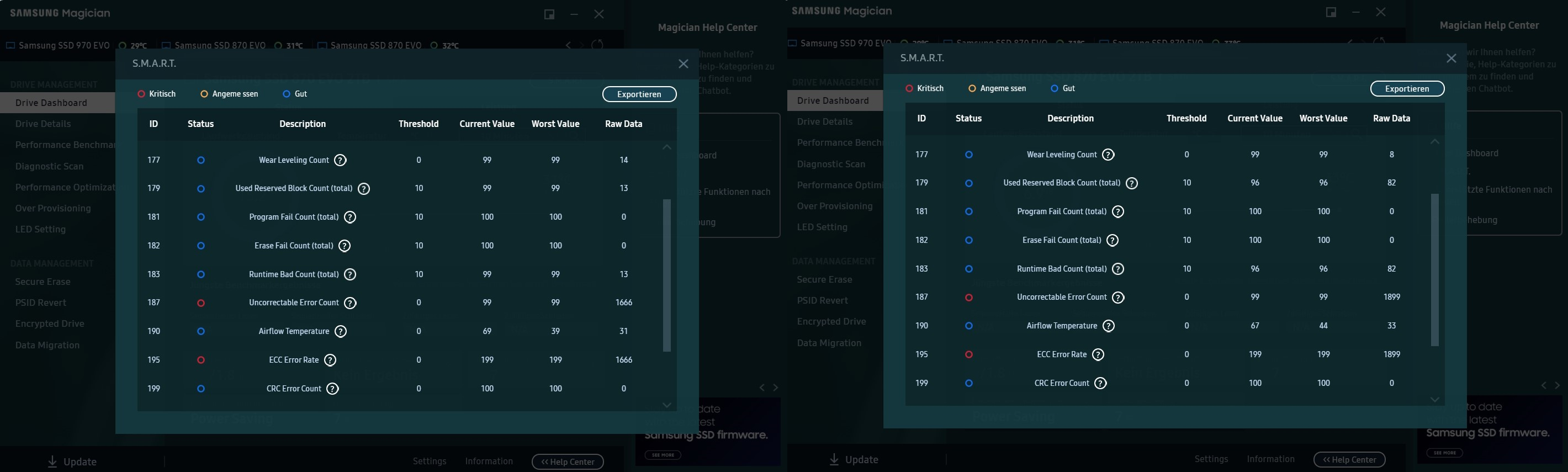
Task: Open help for Wear Leveling Count, right window
Action: pyautogui.click(x=1109, y=155)
